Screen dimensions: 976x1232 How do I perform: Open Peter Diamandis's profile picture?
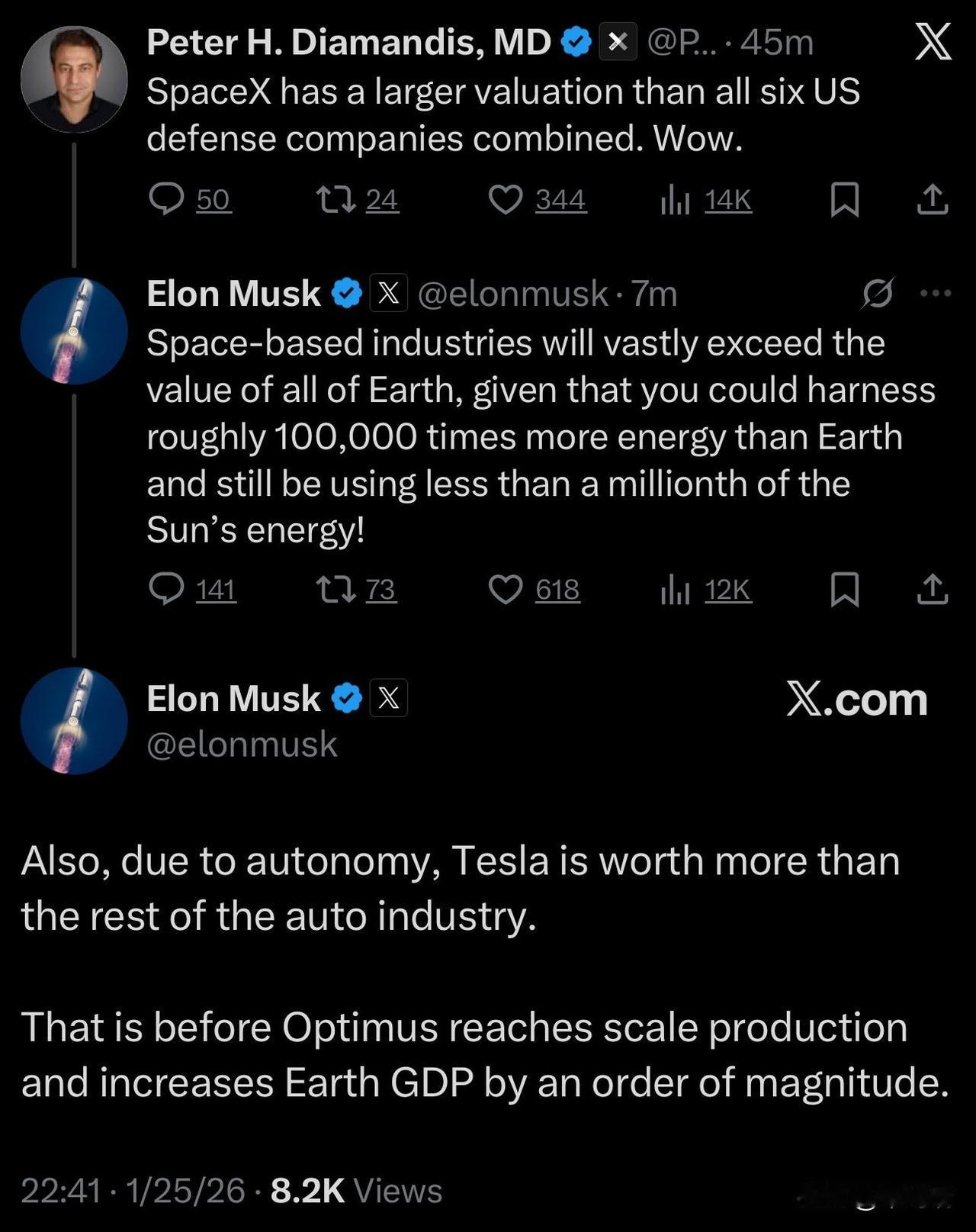click(x=74, y=79)
